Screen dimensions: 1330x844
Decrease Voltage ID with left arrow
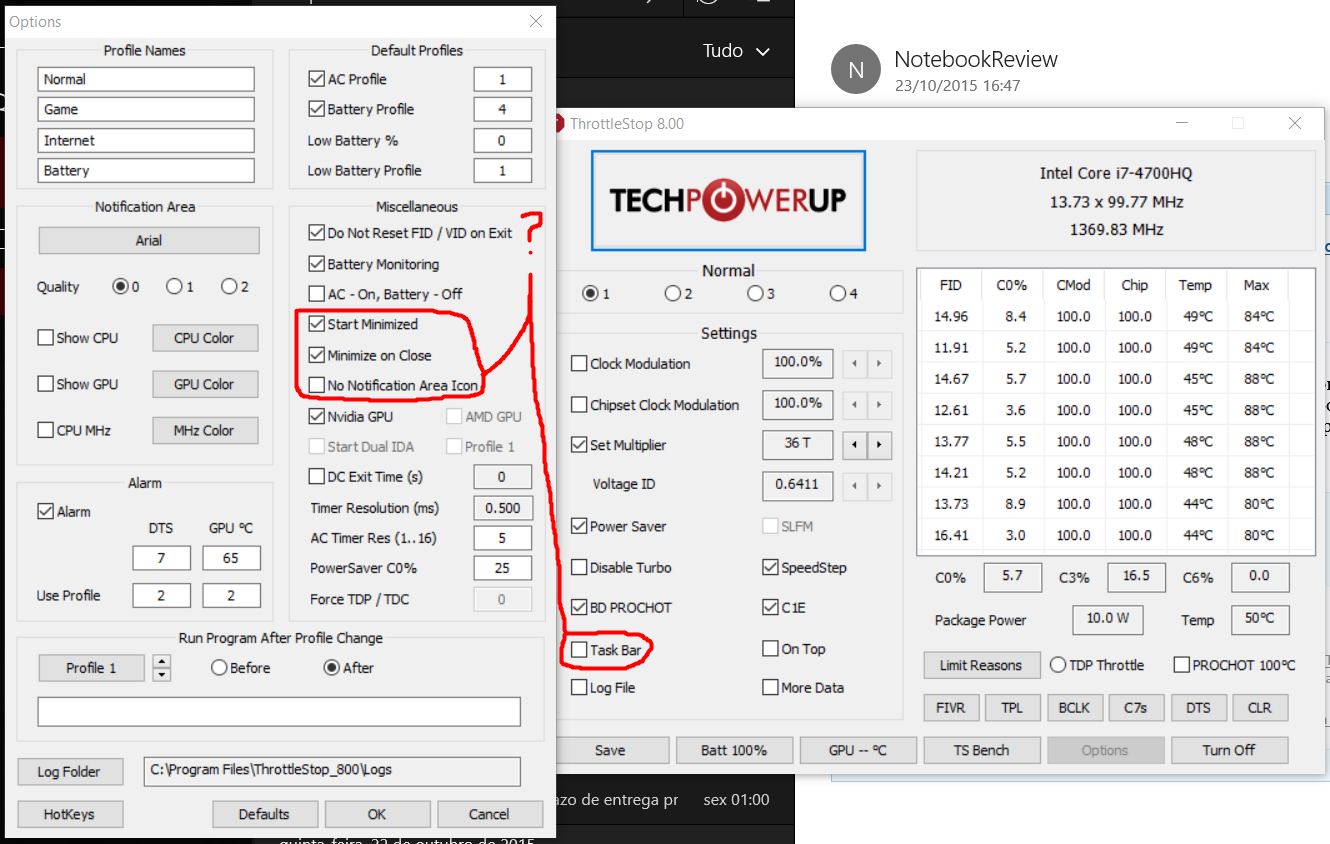point(854,486)
